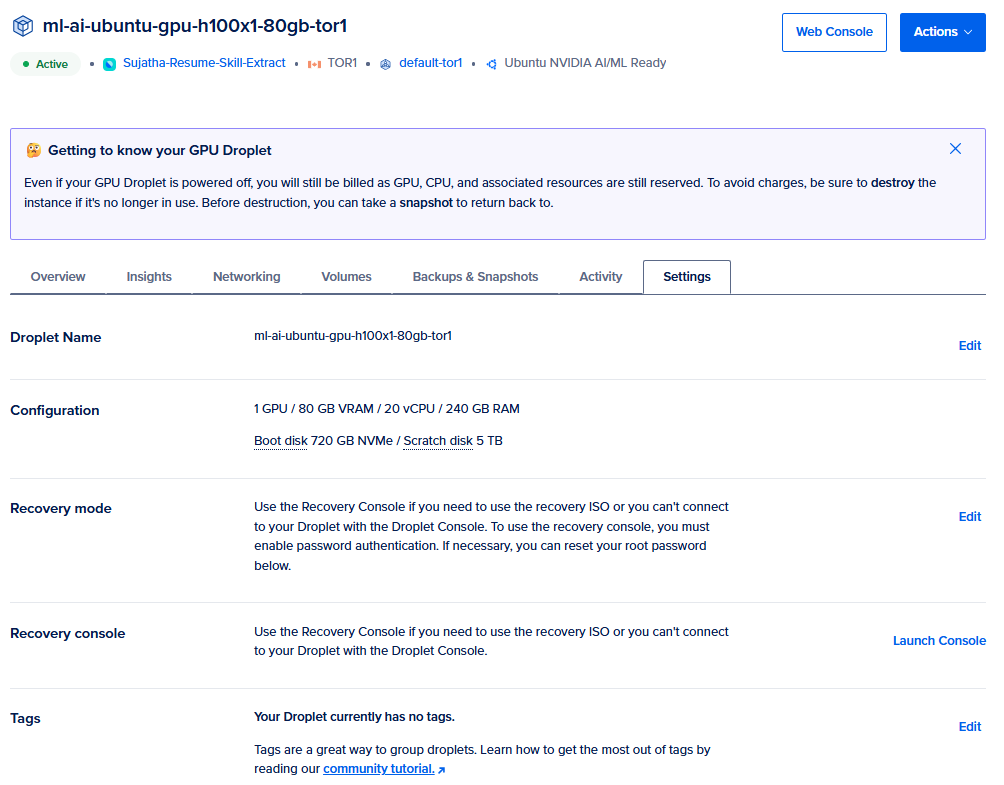Click the project icon before Sujatha-Resume-Skill-Extract
This screenshot has width=1004, height=785.
109,62
